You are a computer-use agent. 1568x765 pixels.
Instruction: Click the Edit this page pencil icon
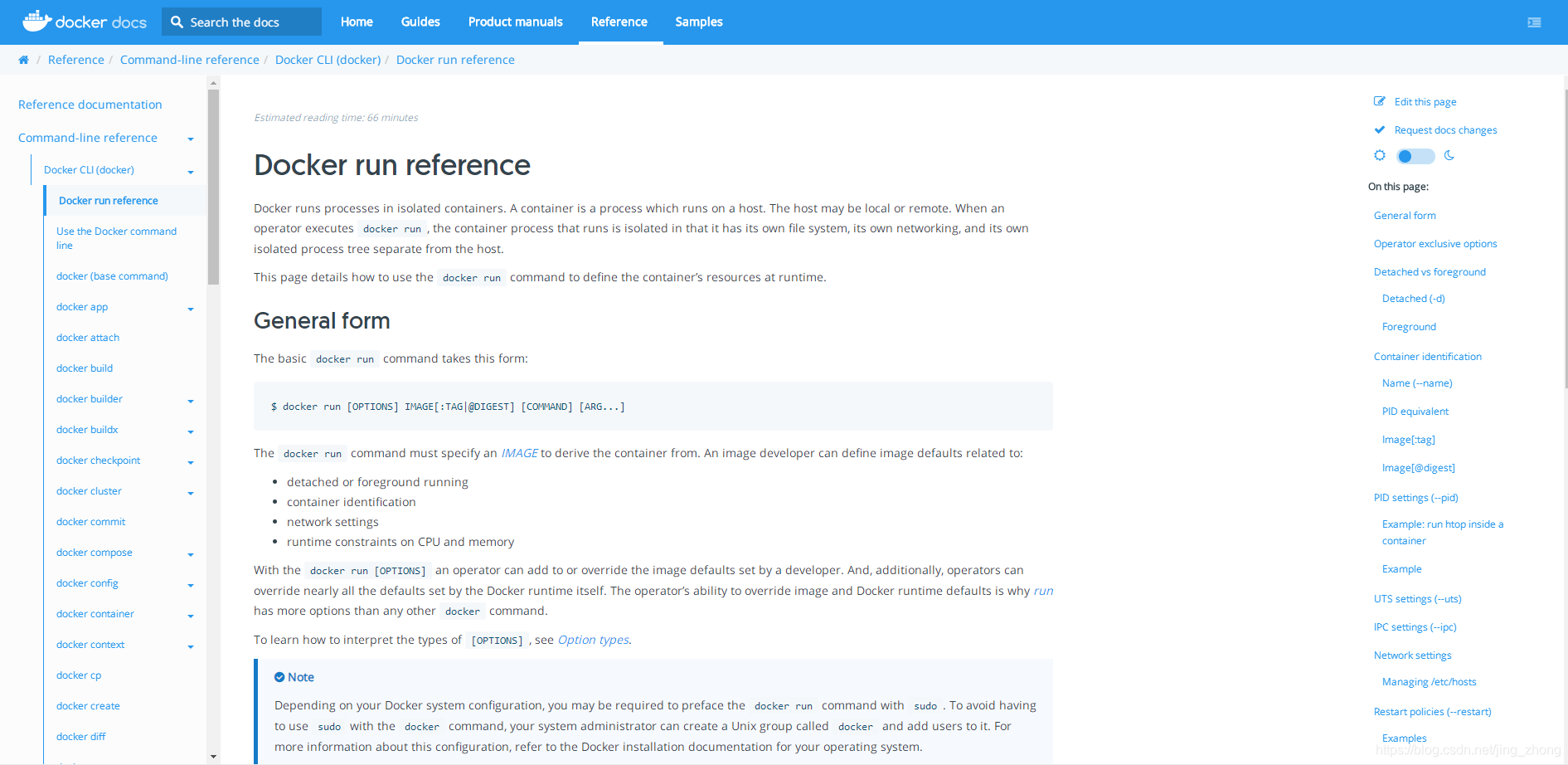(x=1380, y=101)
